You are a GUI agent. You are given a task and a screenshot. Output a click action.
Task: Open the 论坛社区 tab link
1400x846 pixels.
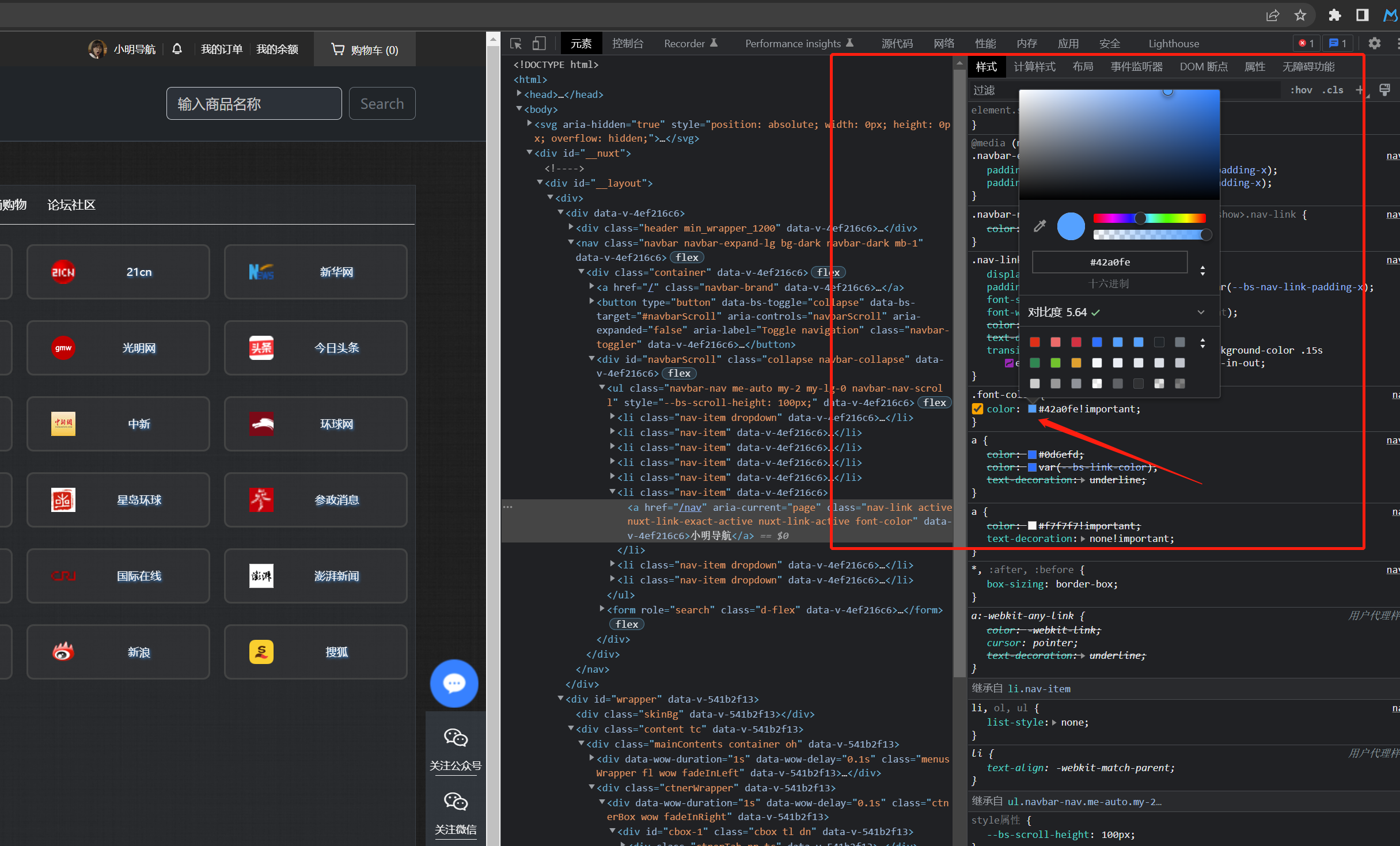(x=71, y=205)
